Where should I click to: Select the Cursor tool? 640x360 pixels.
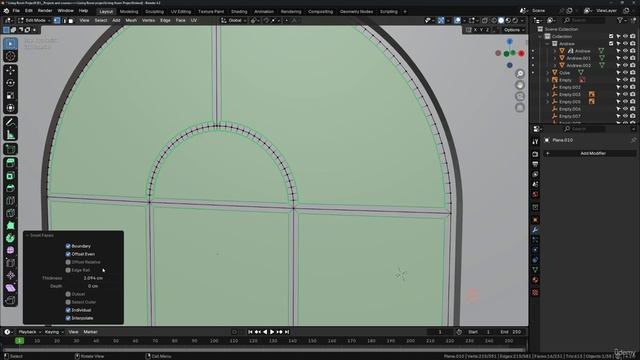(11, 56)
